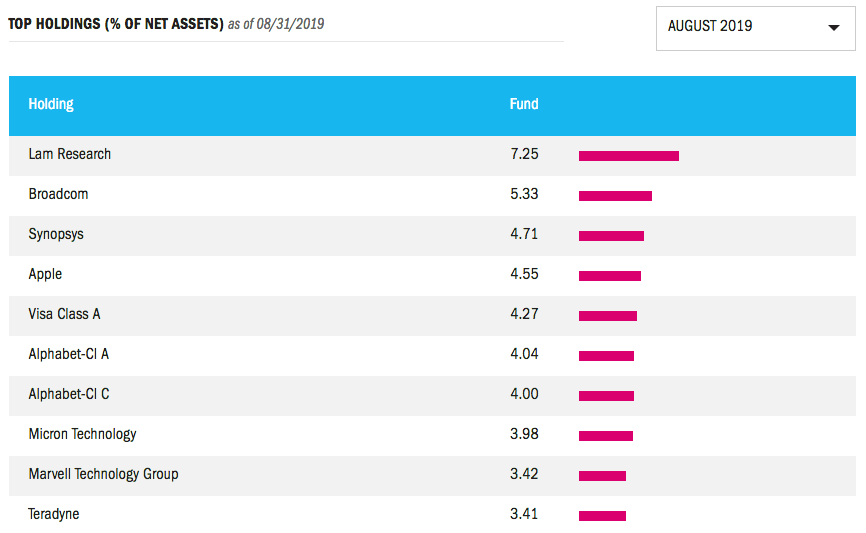Click the pink bar for Teradyne
The height and width of the screenshot is (533, 866).
click(602, 516)
